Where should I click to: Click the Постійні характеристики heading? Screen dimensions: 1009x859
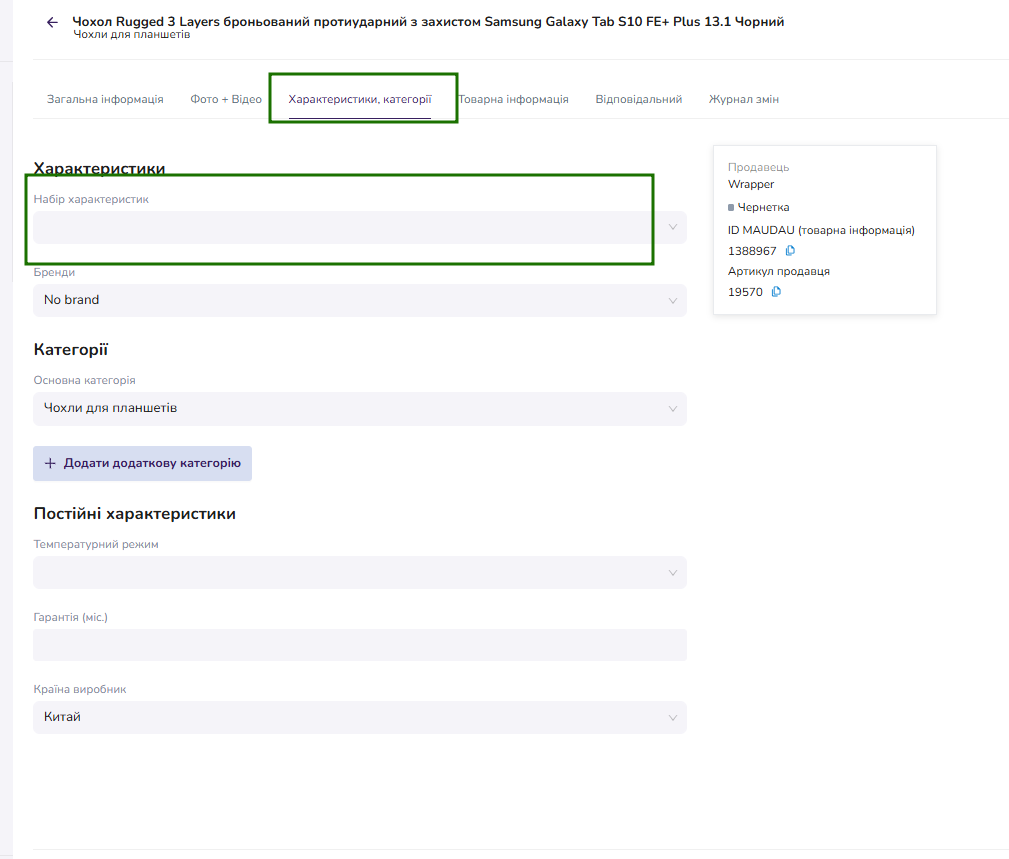coord(134,513)
